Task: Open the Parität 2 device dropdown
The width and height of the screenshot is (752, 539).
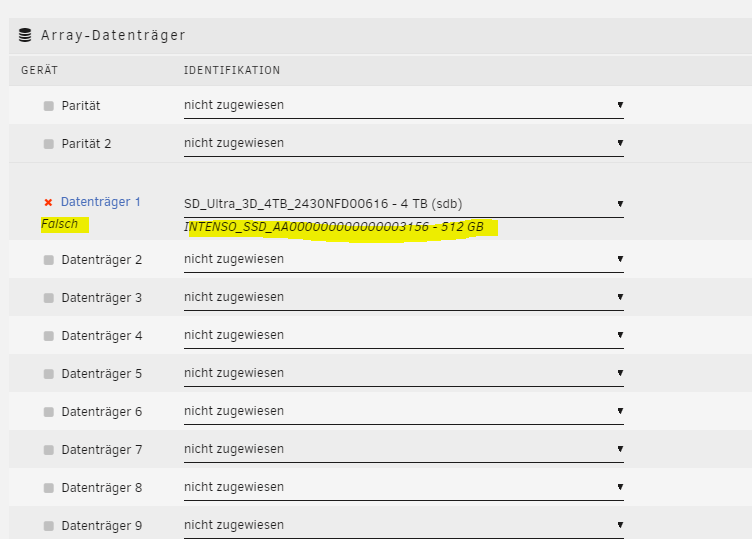Action: click(x=404, y=143)
